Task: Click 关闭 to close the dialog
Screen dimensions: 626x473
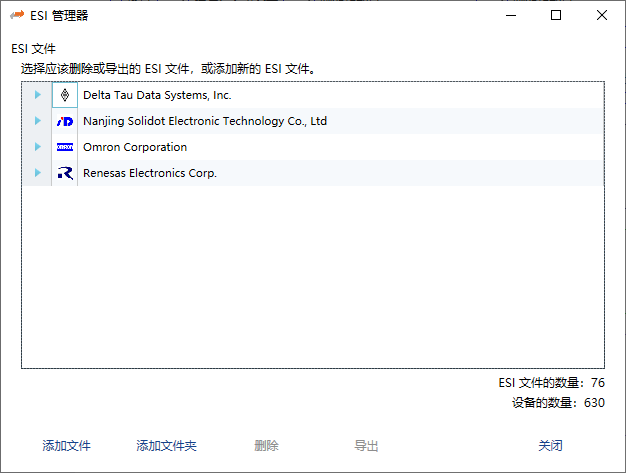Action: tap(550, 445)
